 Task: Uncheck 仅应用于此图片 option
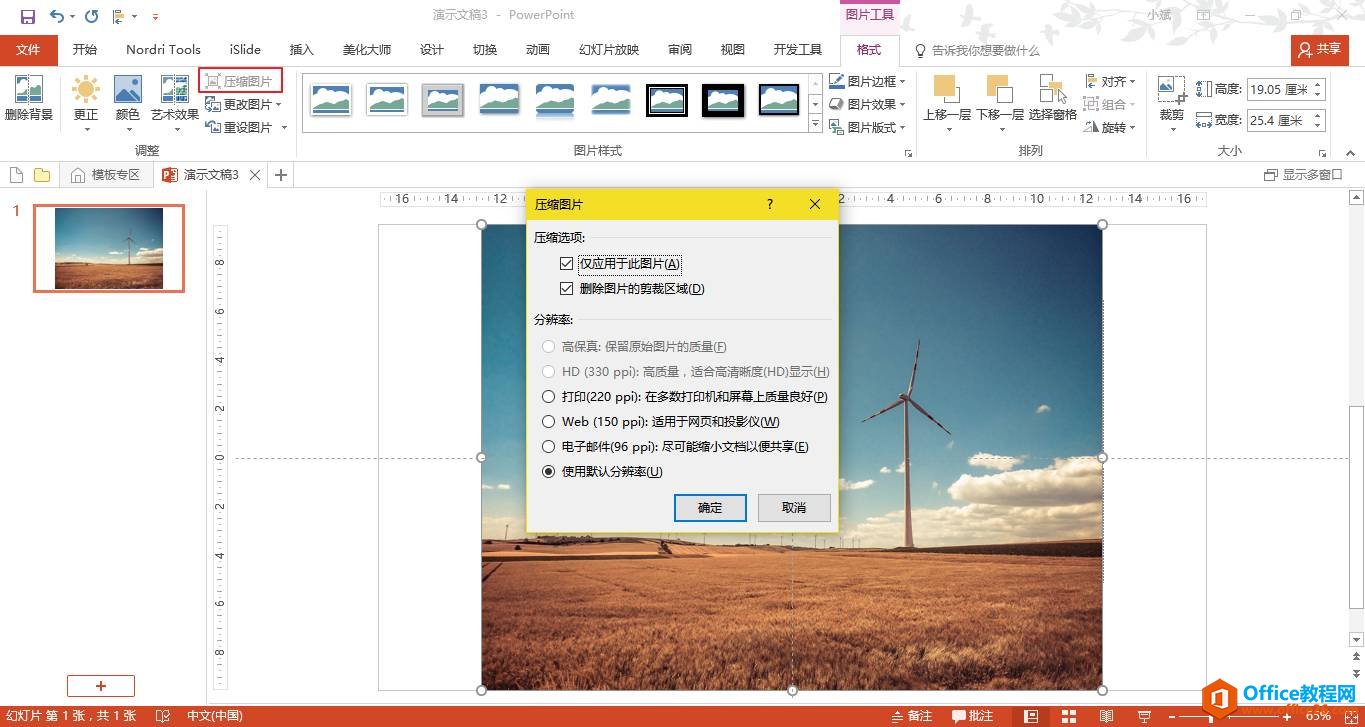[x=568, y=263]
